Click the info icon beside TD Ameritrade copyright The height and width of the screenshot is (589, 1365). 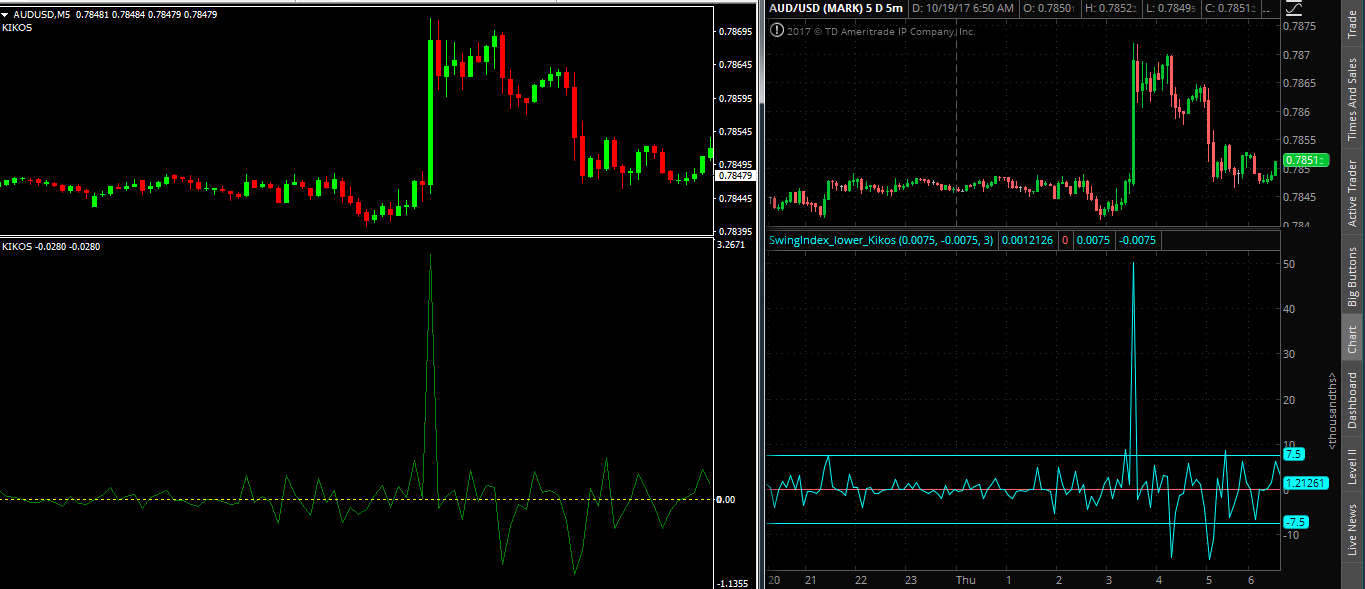point(777,30)
